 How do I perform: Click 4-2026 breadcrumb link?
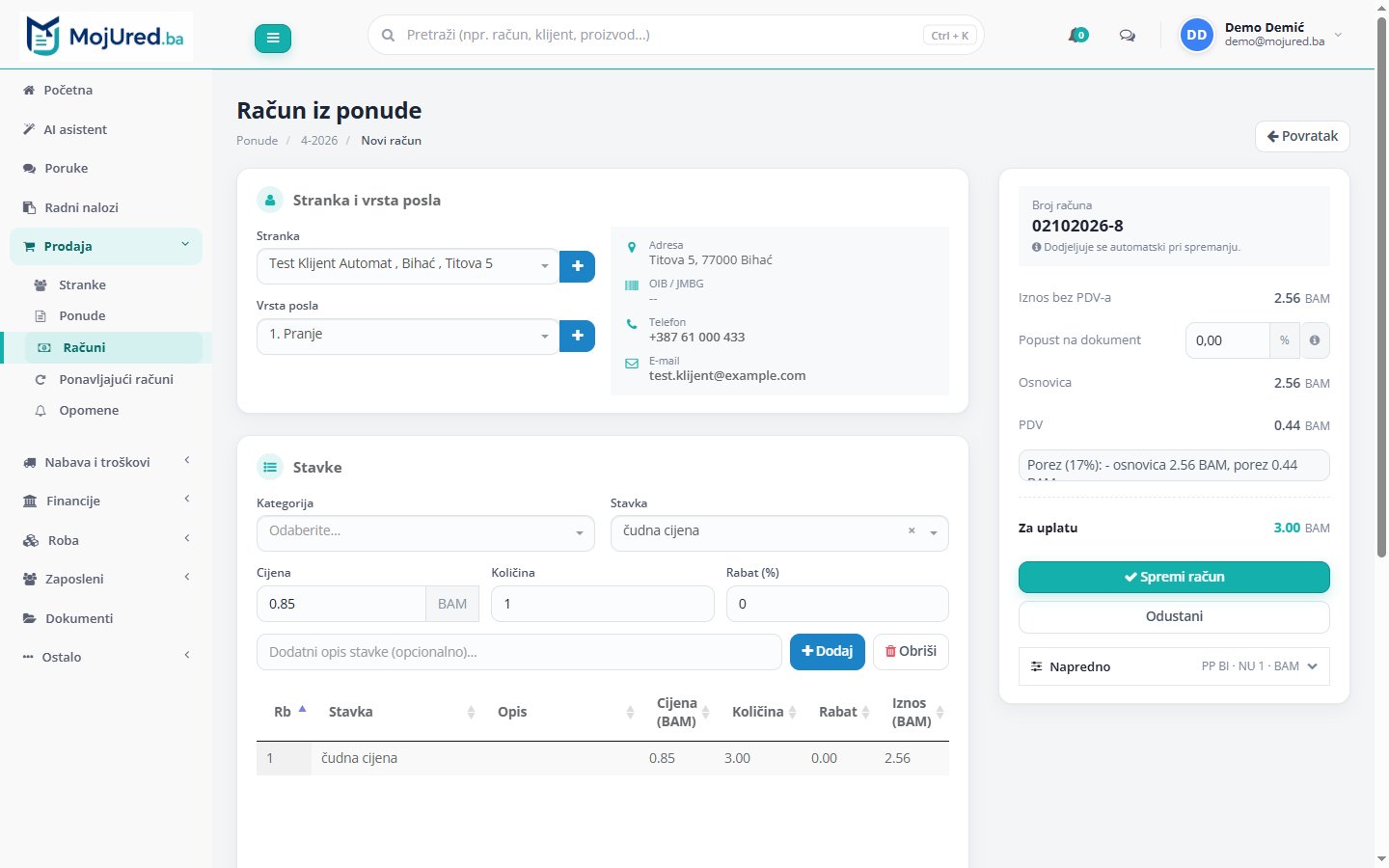tap(319, 141)
